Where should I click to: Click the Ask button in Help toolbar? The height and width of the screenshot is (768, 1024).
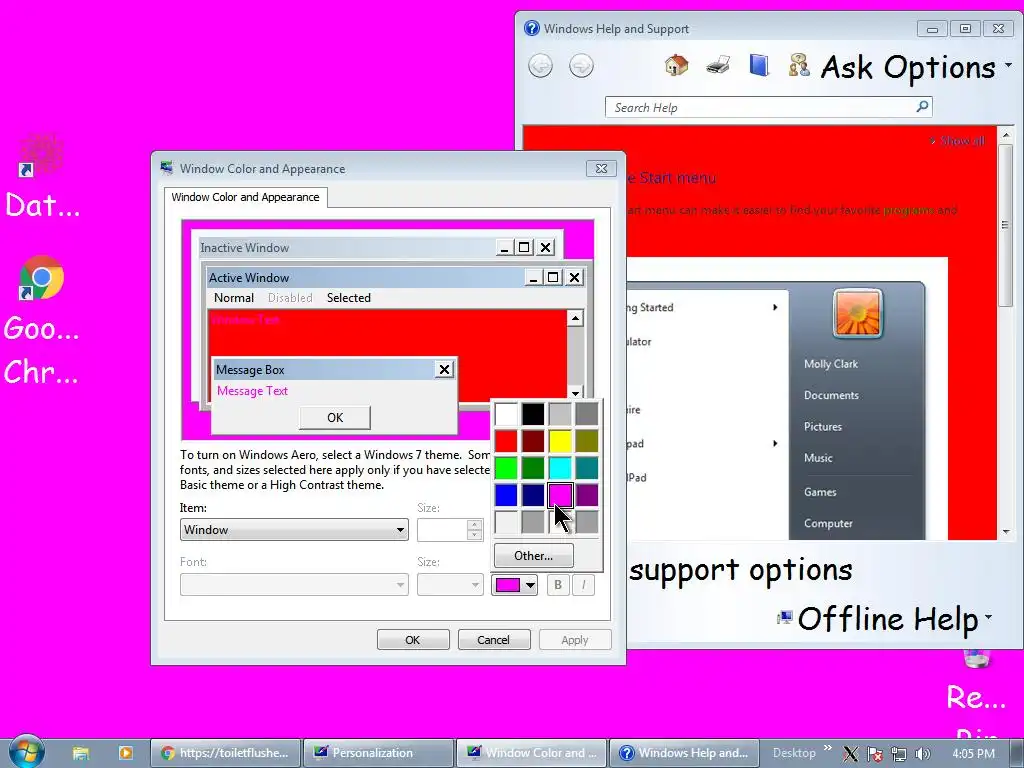tap(829, 67)
